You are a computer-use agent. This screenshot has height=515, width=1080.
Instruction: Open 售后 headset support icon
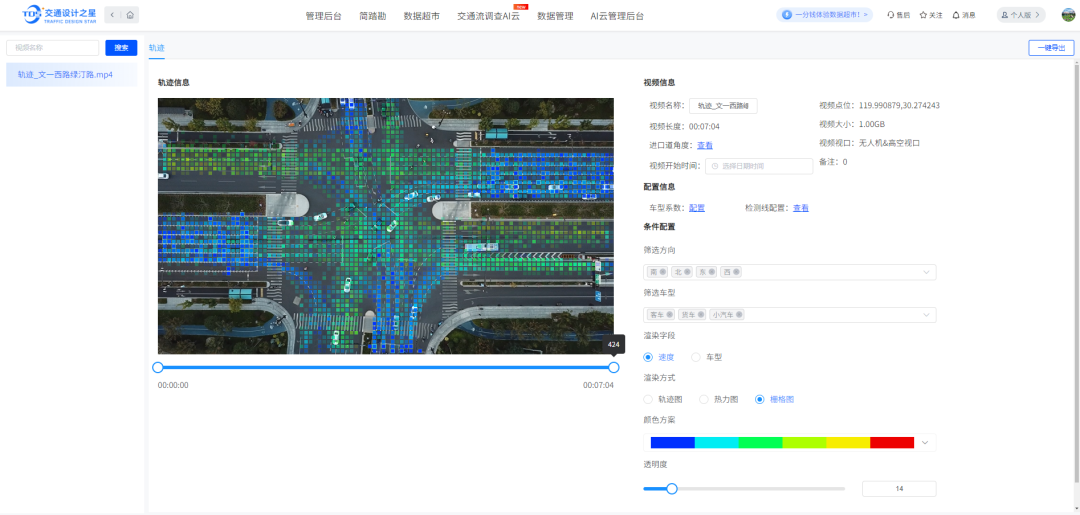pyautogui.click(x=891, y=14)
